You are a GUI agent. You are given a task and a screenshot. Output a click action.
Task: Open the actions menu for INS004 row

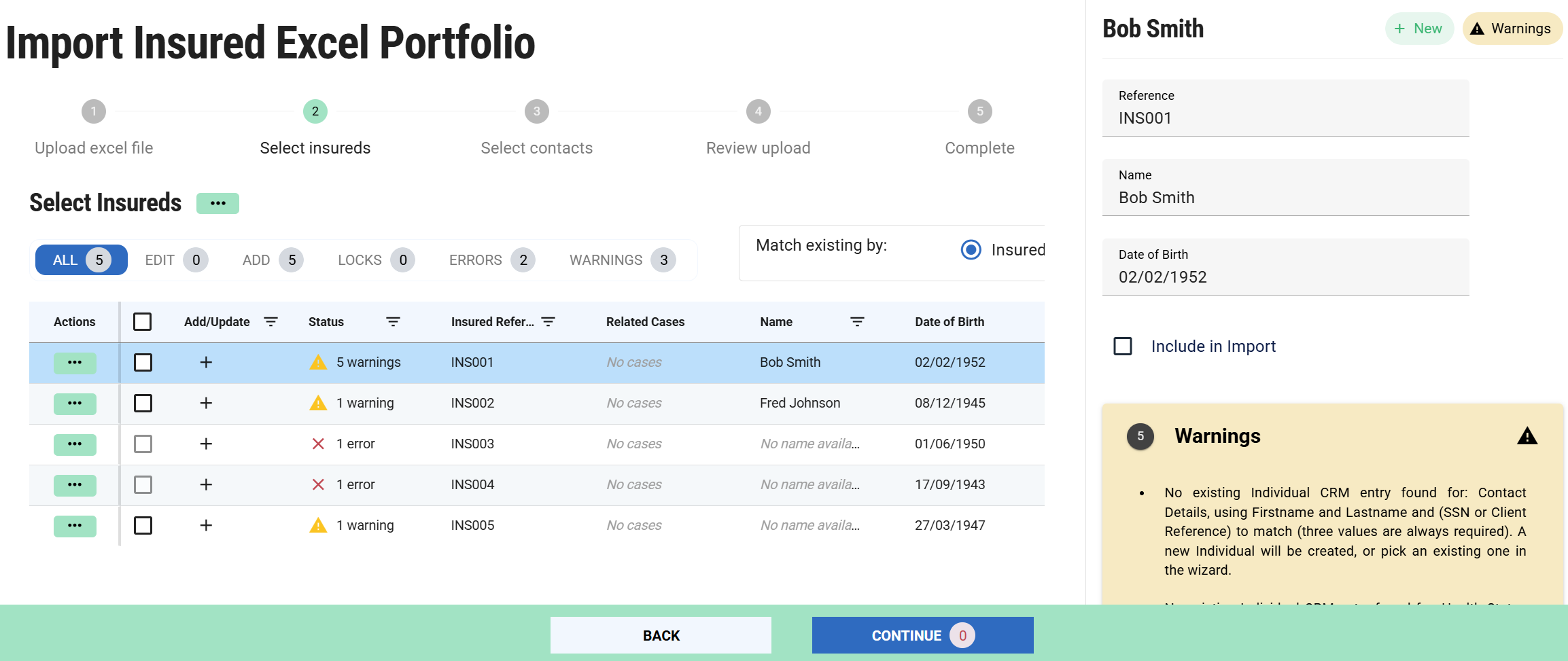[75, 484]
